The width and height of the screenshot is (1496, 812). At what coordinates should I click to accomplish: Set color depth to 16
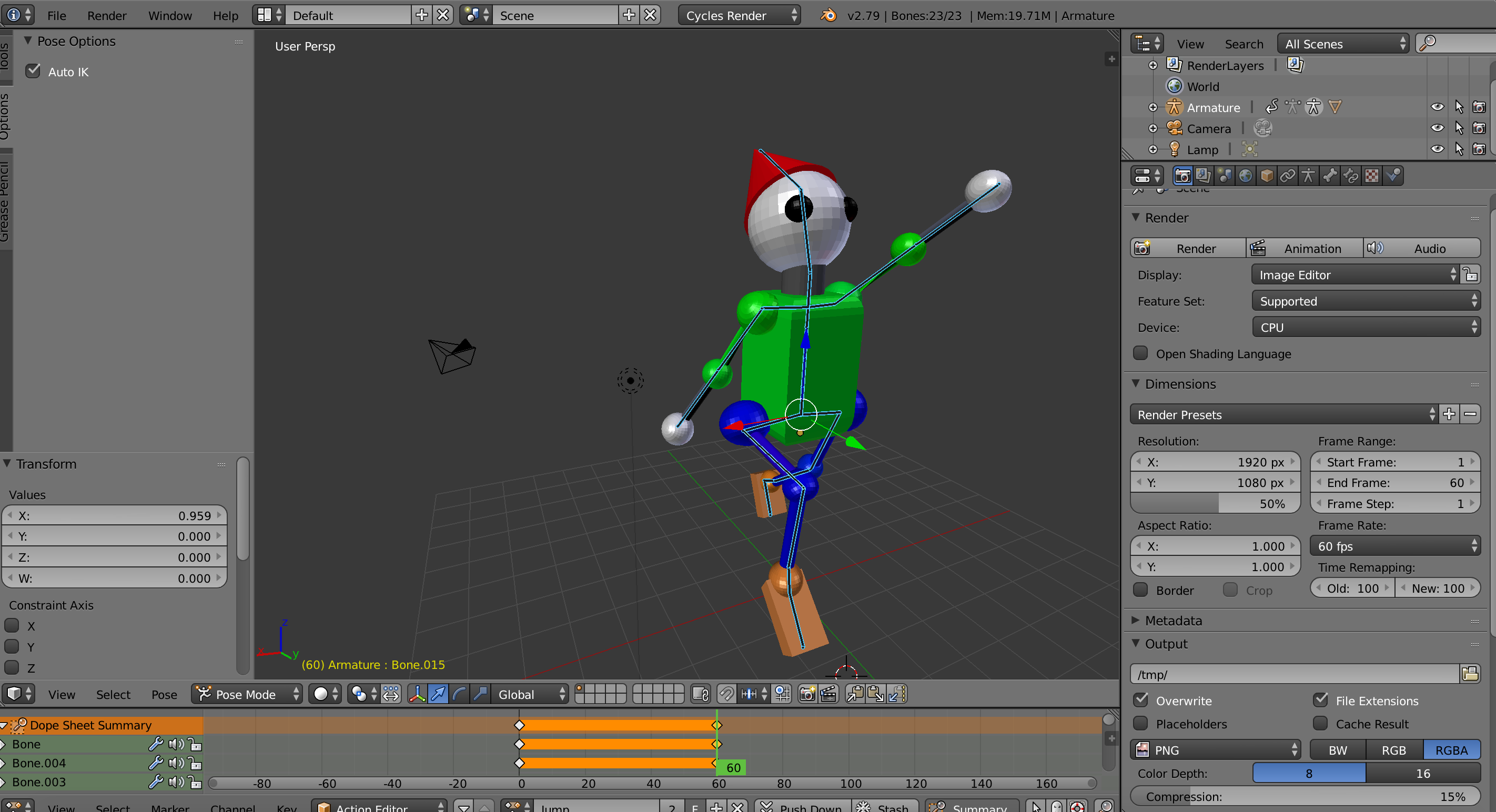(x=1423, y=773)
